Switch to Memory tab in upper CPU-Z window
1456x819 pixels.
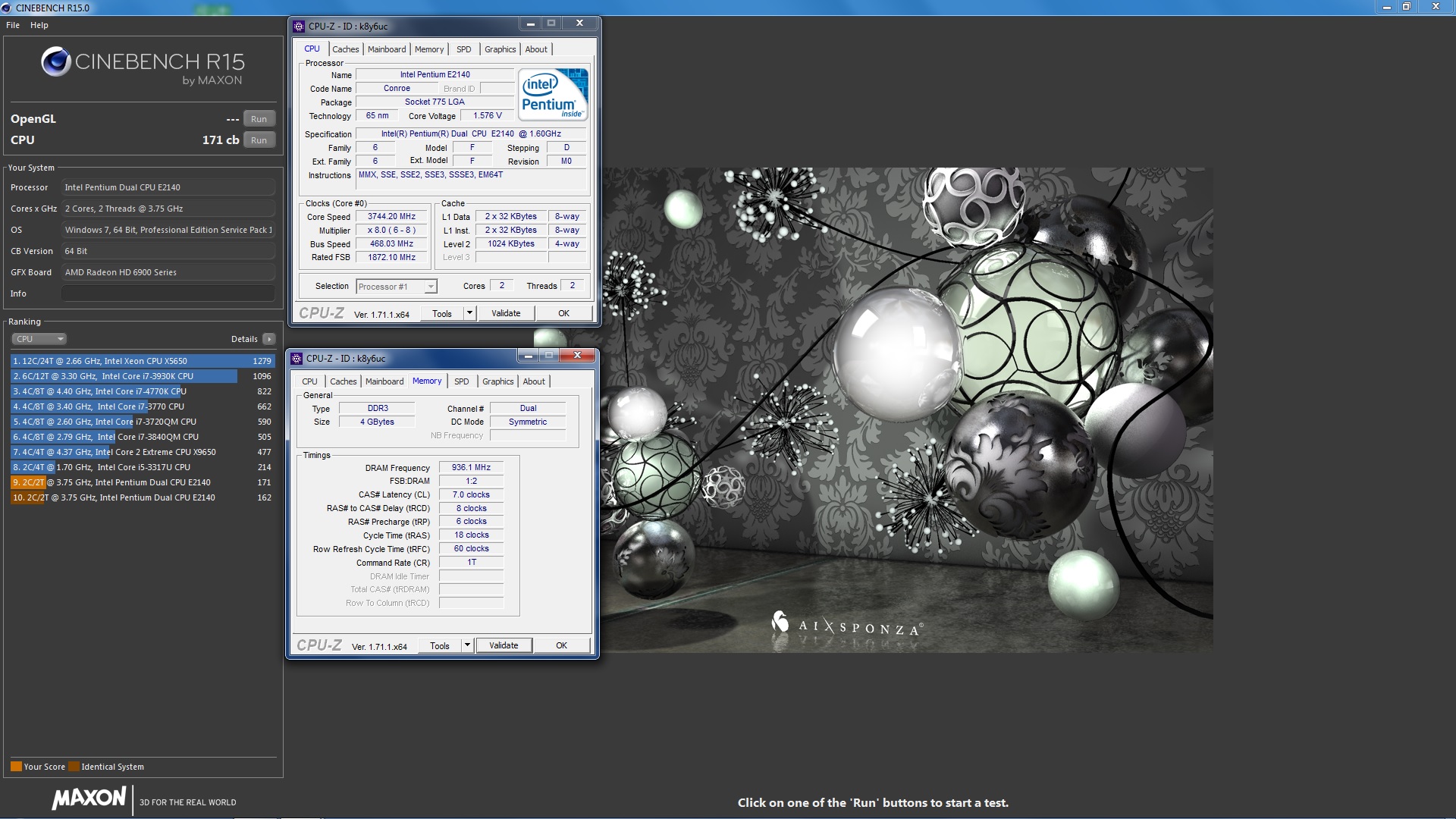[x=429, y=49]
